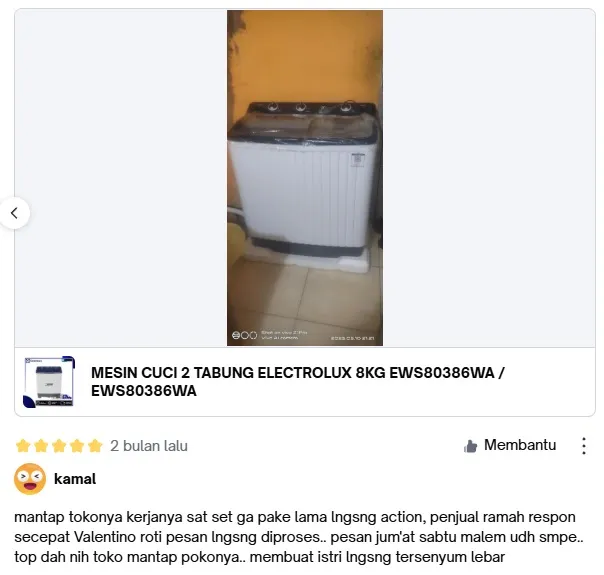Click kamal's emoji avatar
This screenshot has width=604, height=575.
point(30,479)
